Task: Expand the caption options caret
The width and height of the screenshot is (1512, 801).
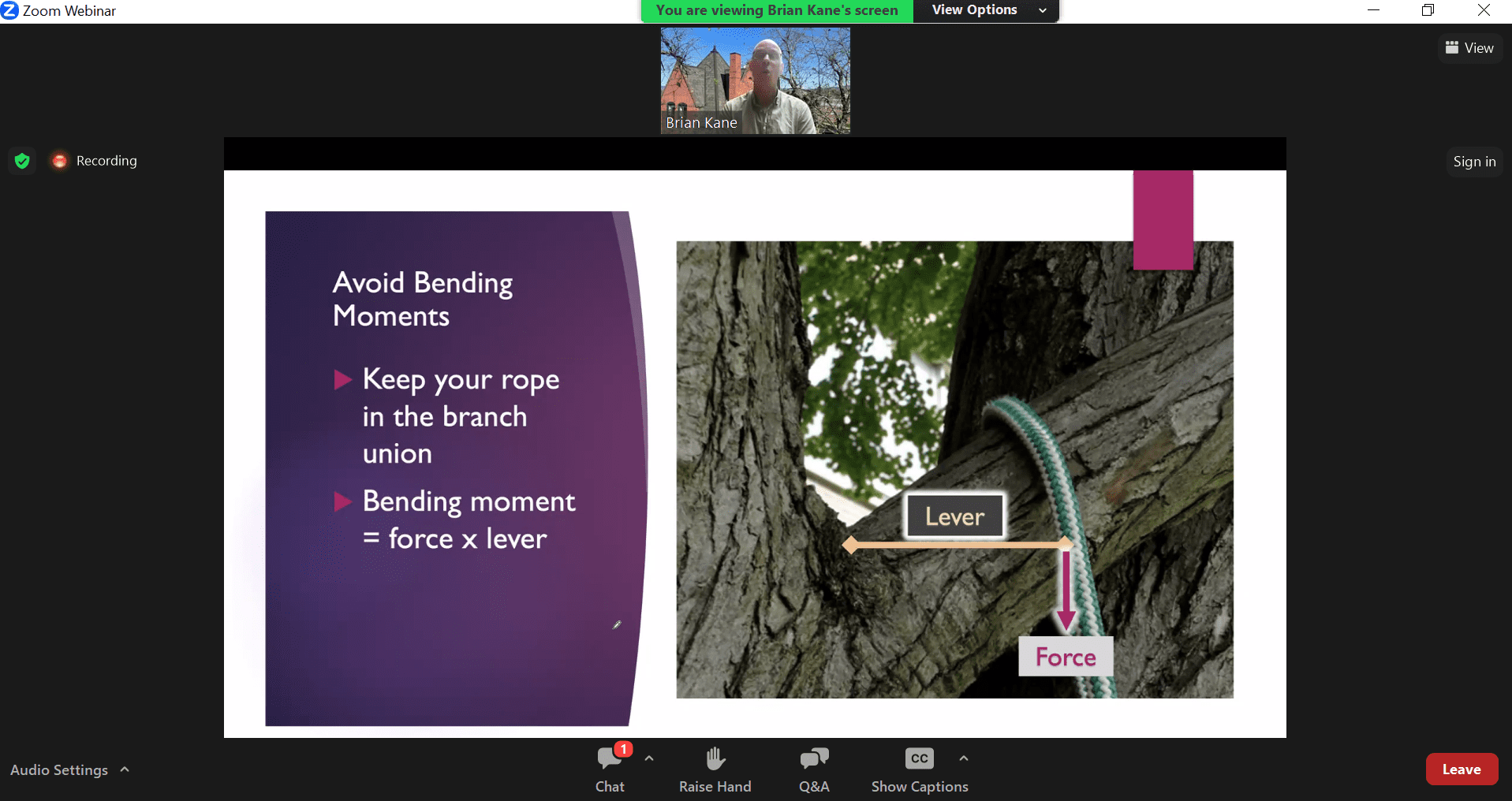Action: (964, 758)
